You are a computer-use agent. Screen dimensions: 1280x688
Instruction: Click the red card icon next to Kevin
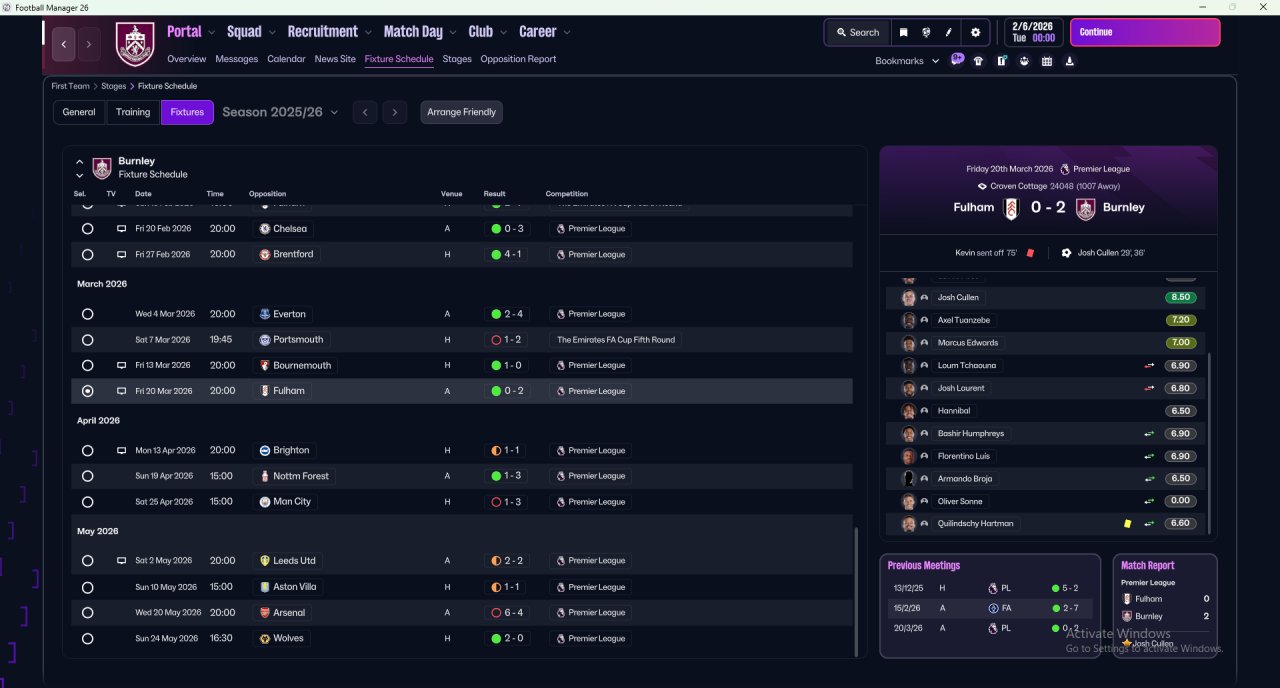coord(1030,253)
